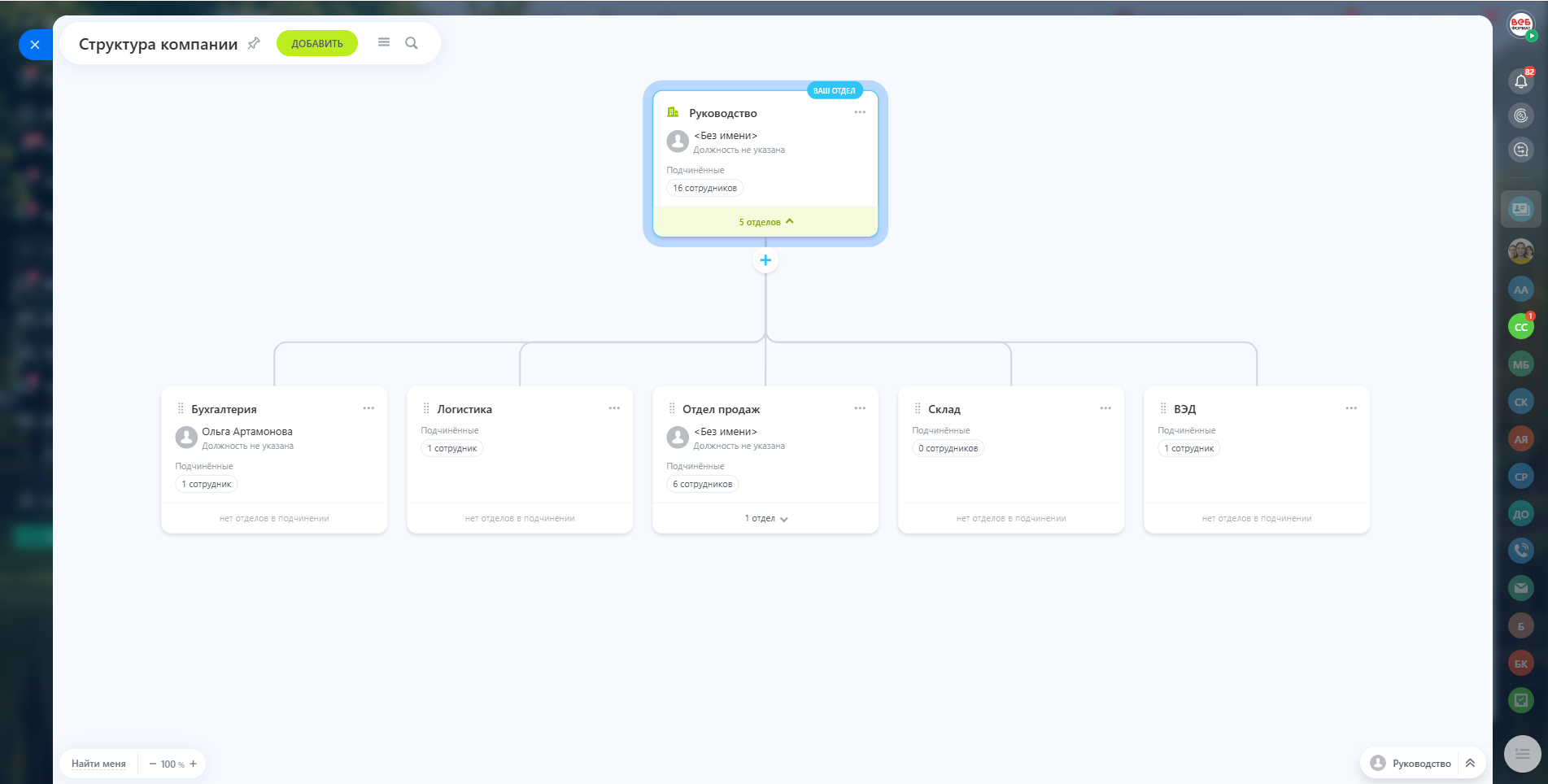The height and width of the screenshot is (784, 1548).
Task: Open three-dot menu on Склад card
Action: point(1105,408)
